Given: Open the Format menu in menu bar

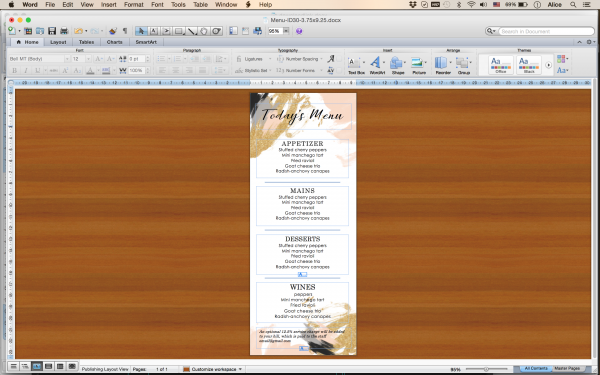Looking at the screenshot, I should (x=134, y=5).
